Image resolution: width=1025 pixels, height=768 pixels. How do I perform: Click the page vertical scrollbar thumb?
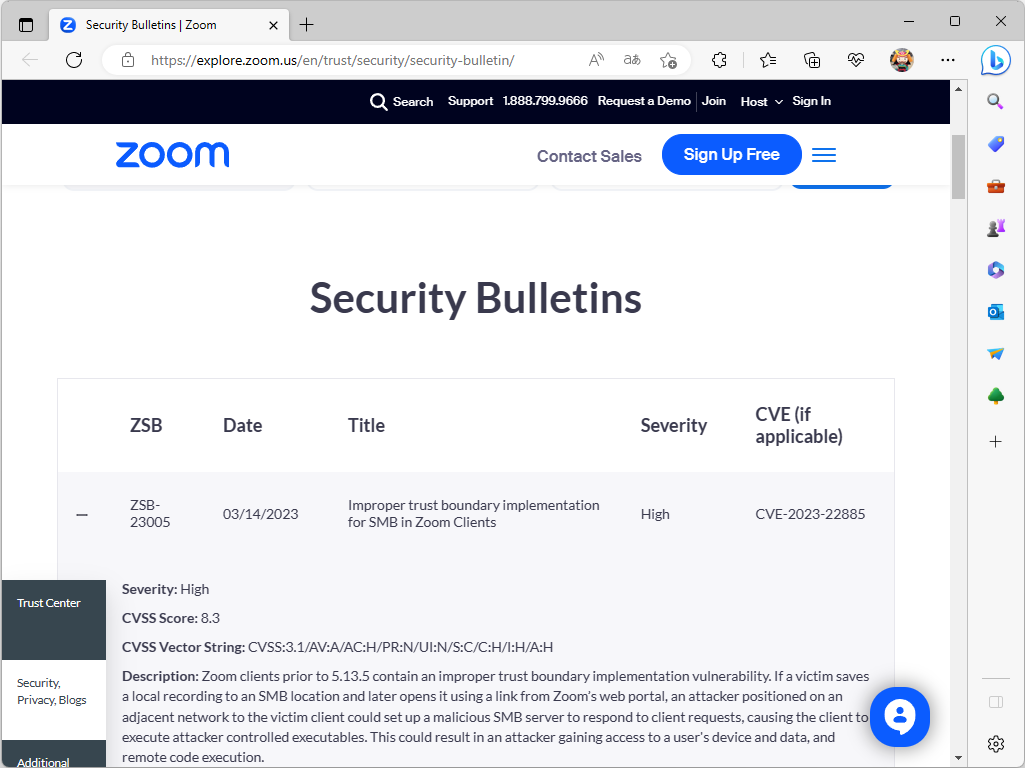coord(958,166)
